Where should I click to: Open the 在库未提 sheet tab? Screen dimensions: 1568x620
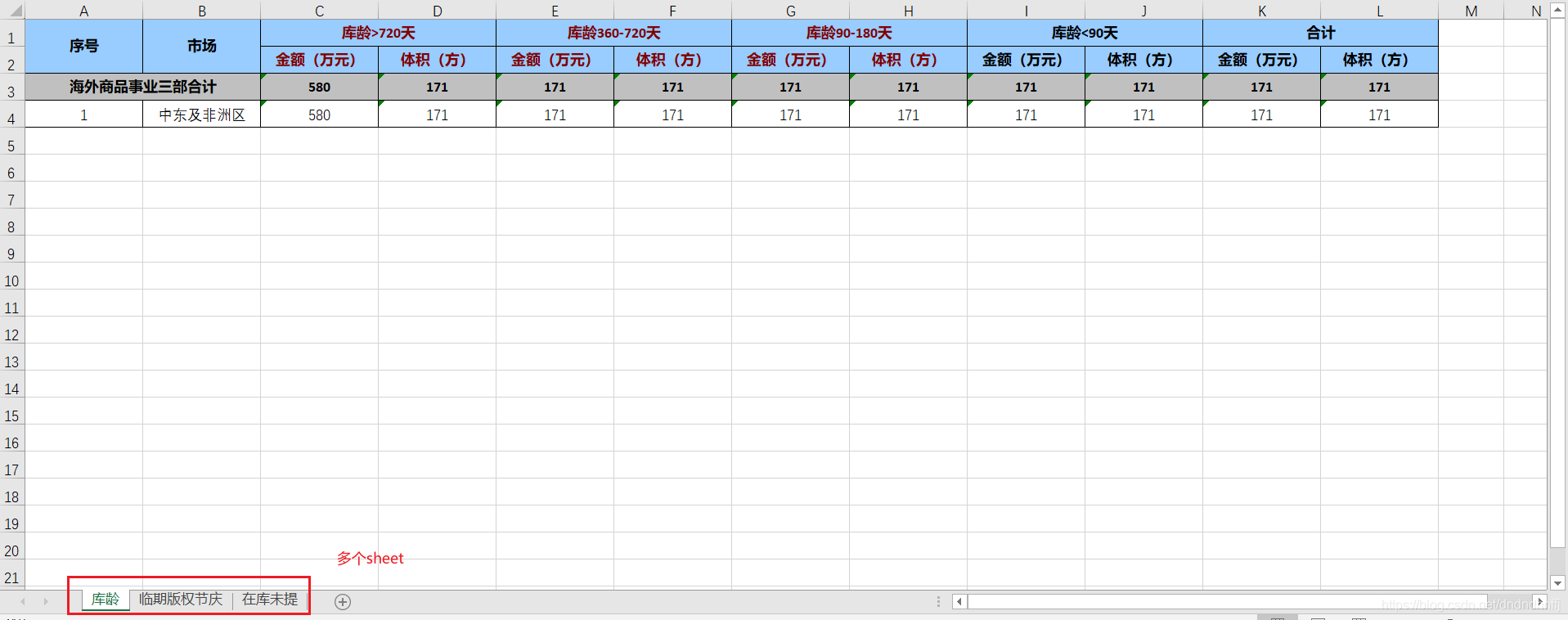pos(270,600)
